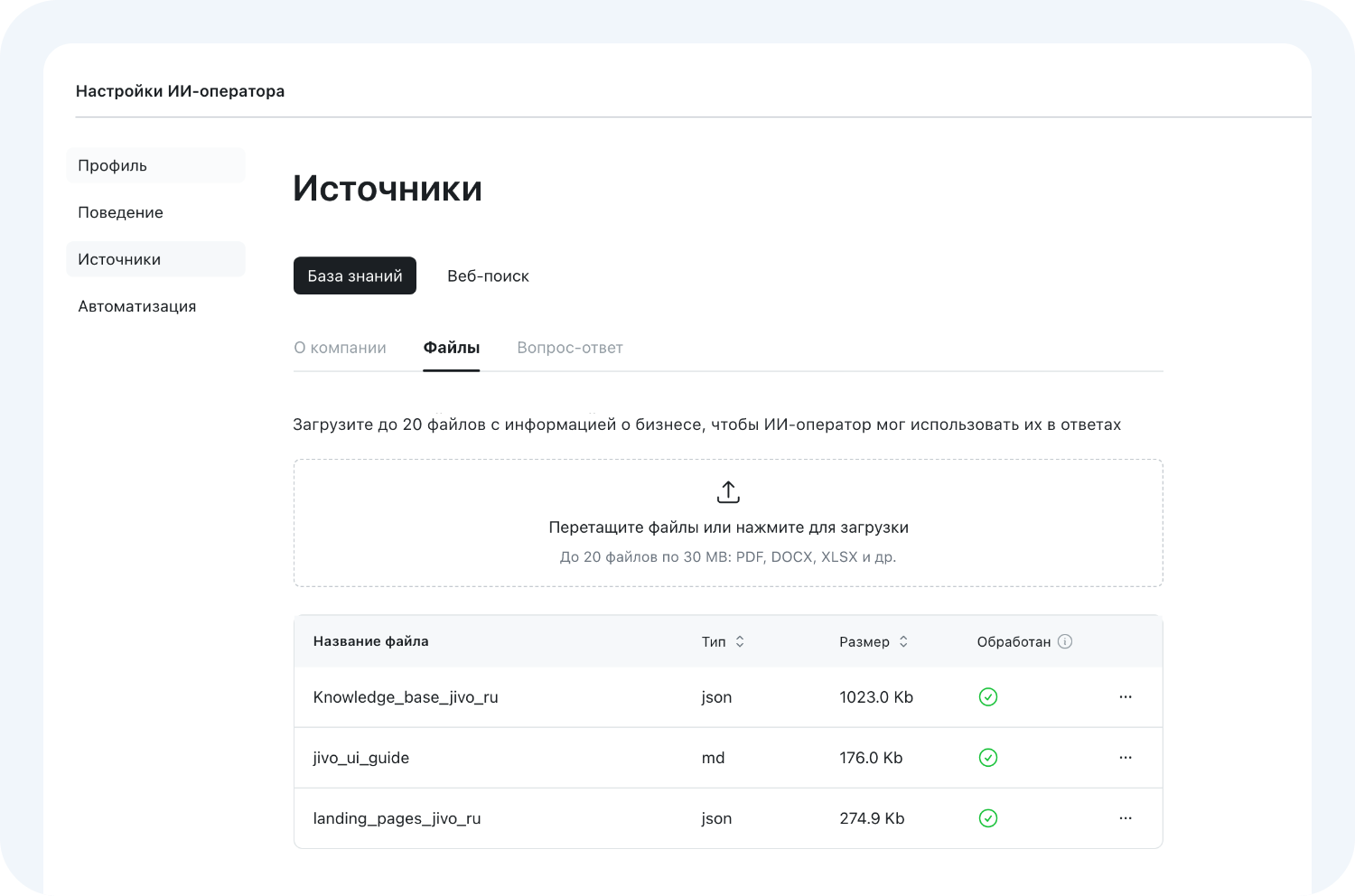The width and height of the screenshot is (1355, 896).
Task: Click the Обработан column header label
Action: 1014,641
